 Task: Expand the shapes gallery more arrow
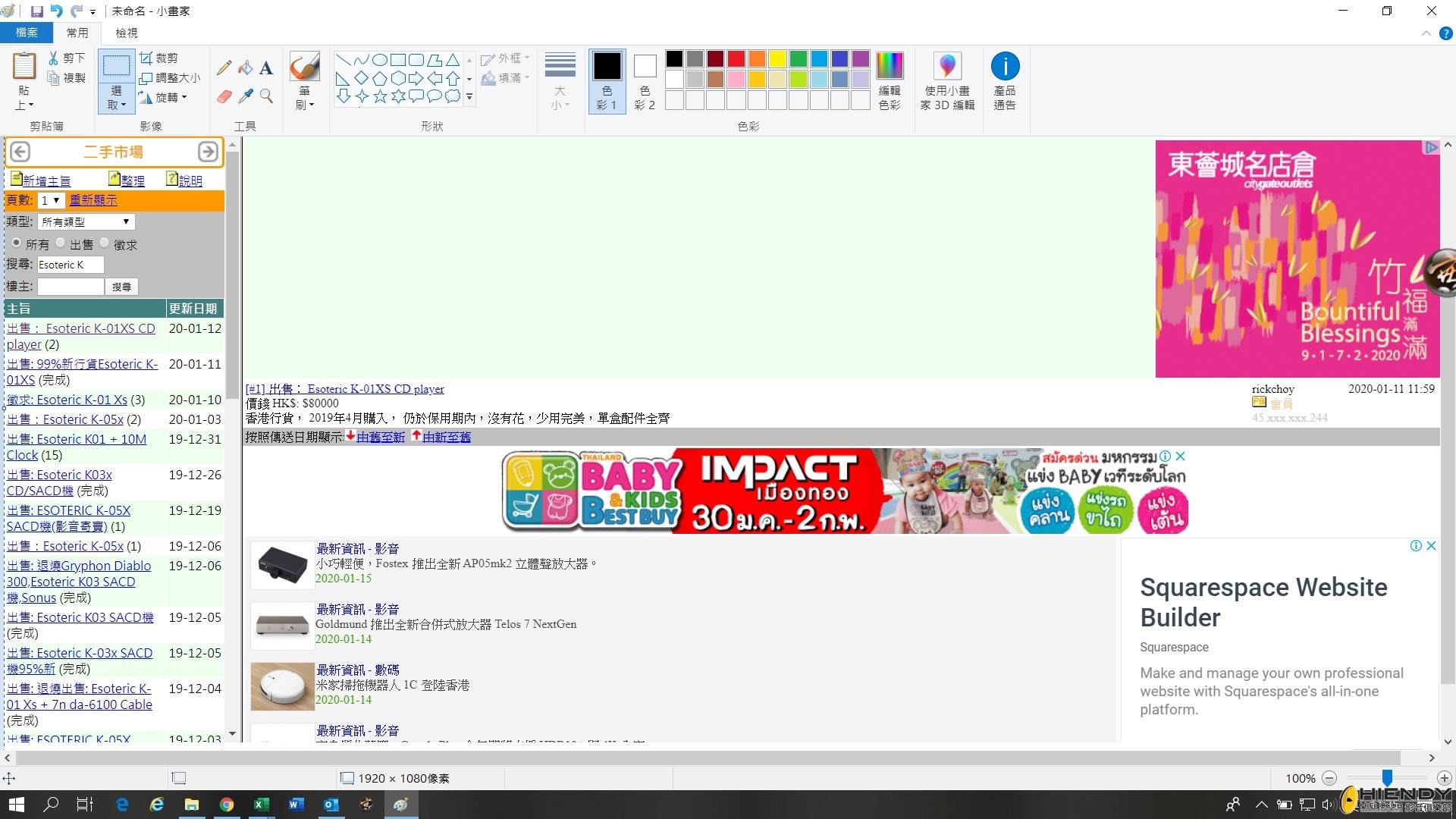click(469, 97)
